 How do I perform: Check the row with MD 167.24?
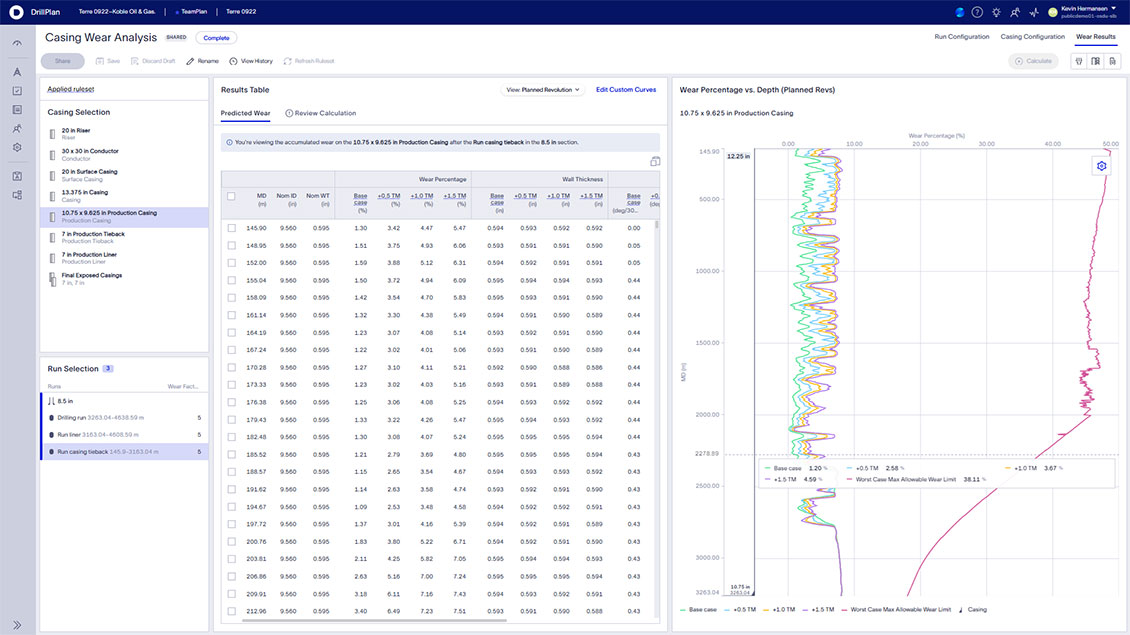[231, 350]
